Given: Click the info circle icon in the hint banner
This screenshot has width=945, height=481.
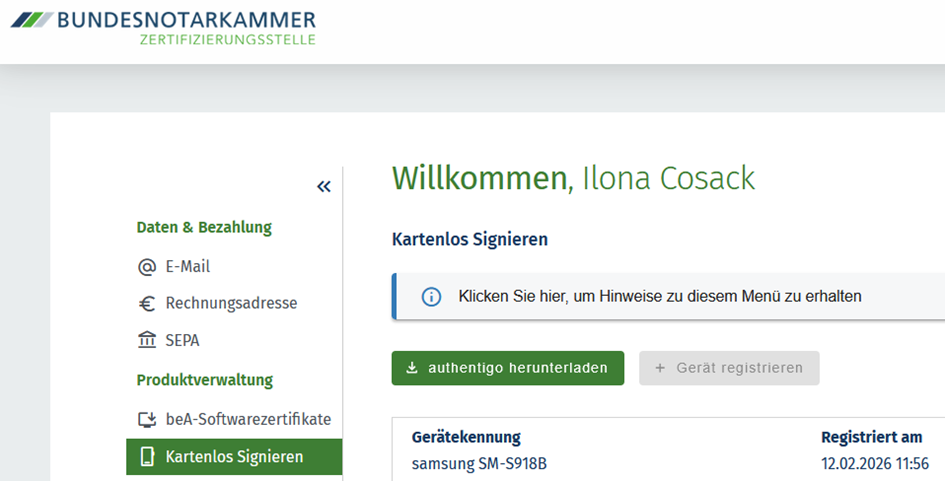Looking at the screenshot, I should click(431, 297).
